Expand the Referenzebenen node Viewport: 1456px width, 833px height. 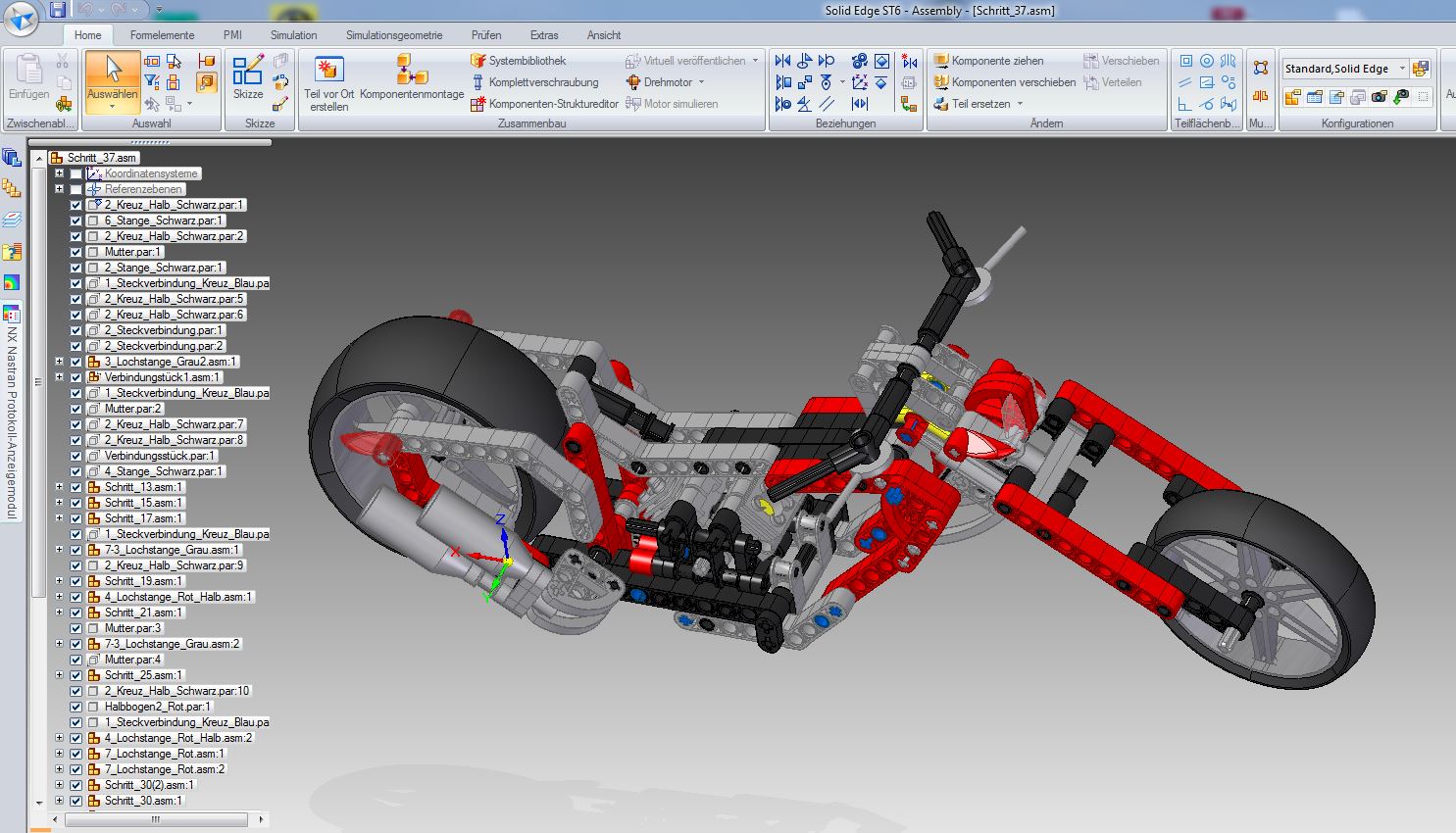tap(59, 189)
